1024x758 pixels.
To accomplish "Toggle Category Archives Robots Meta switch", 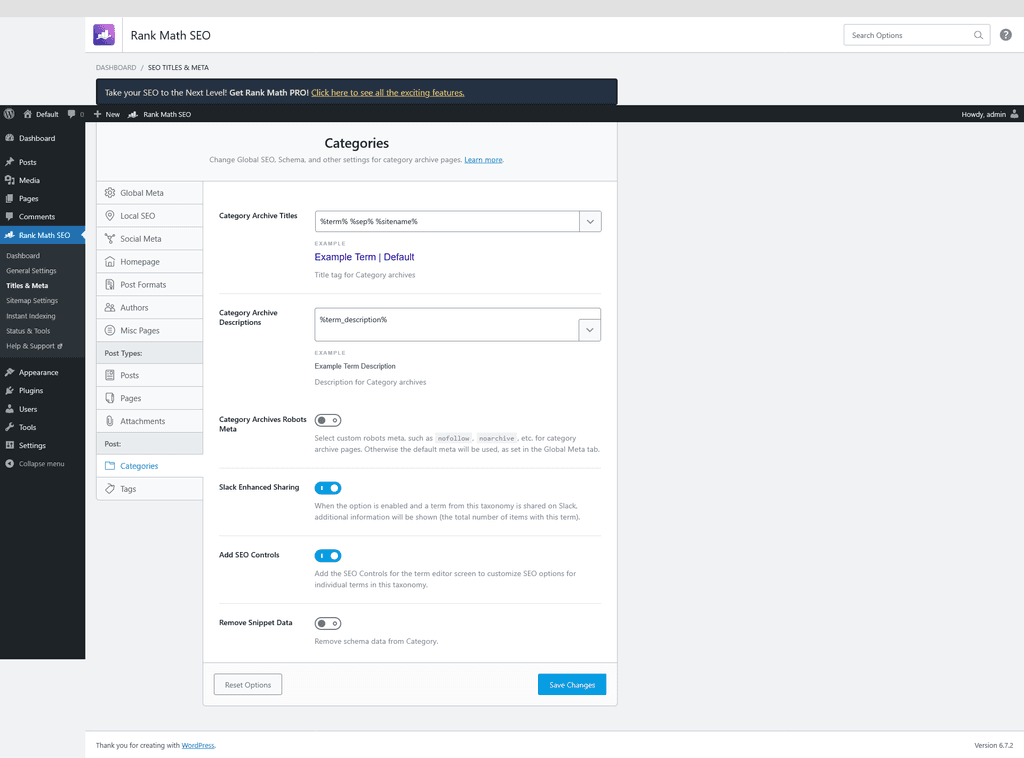I will tap(328, 420).
